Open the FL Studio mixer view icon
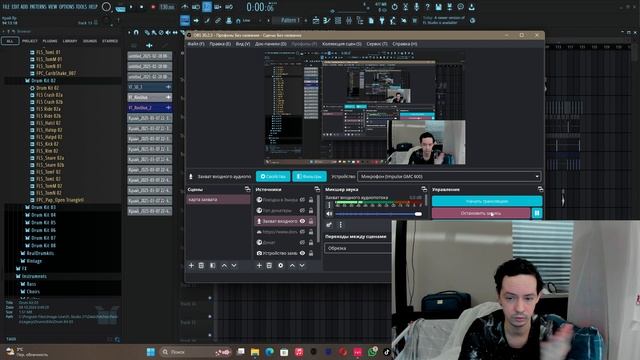 pos(349,20)
